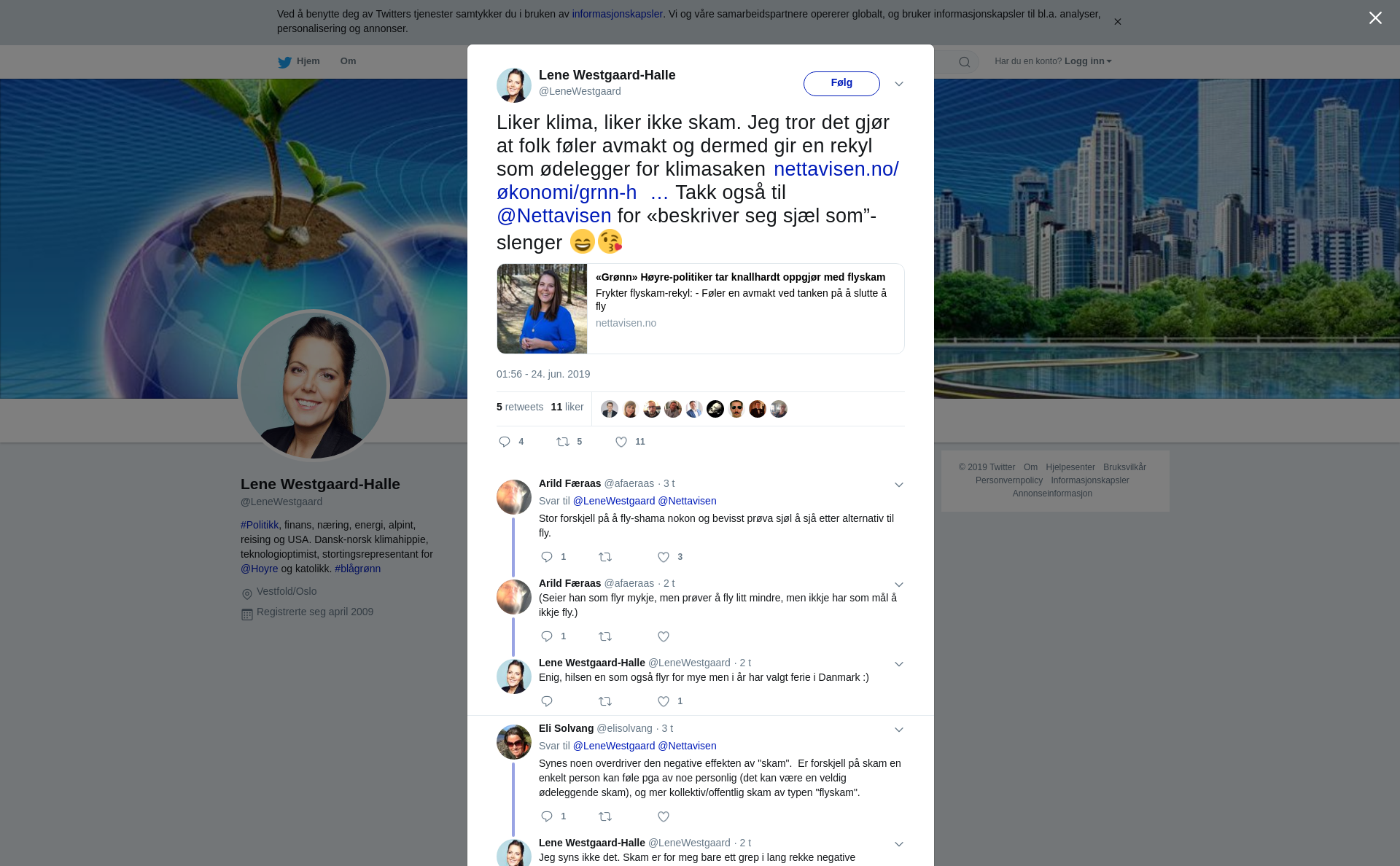Image resolution: width=1400 pixels, height=866 pixels.
Task: Click the search magnifier icon
Action: pyautogui.click(x=965, y=62)
